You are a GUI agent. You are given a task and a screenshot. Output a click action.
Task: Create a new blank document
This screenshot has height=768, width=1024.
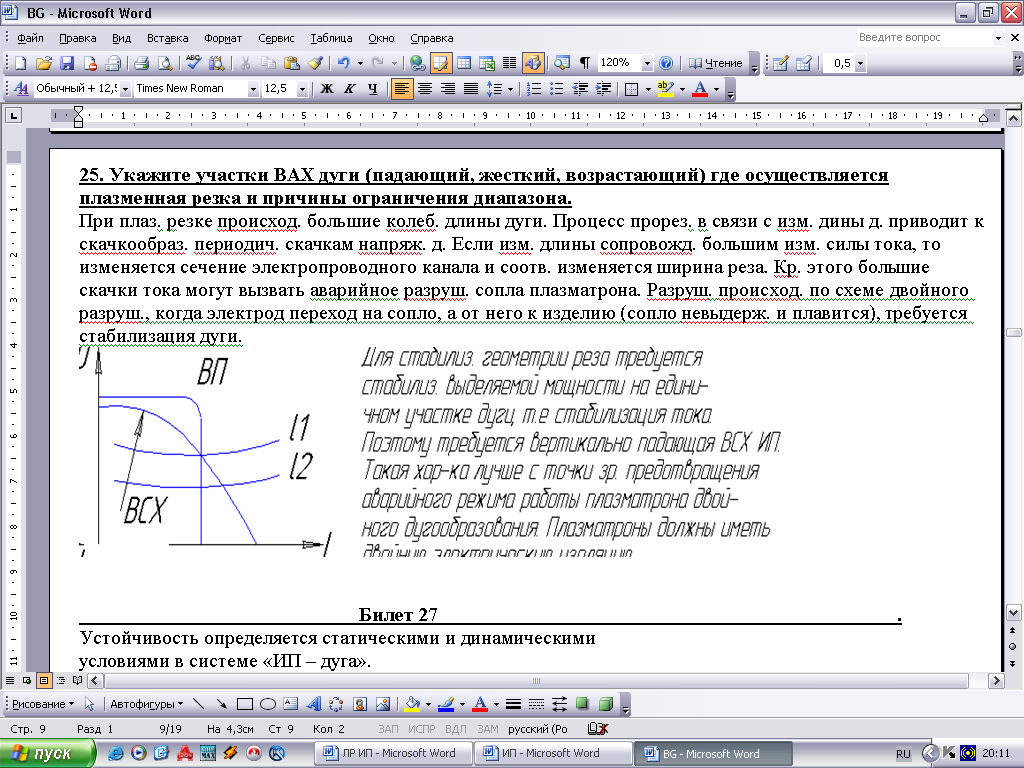[x=21, y=63]
